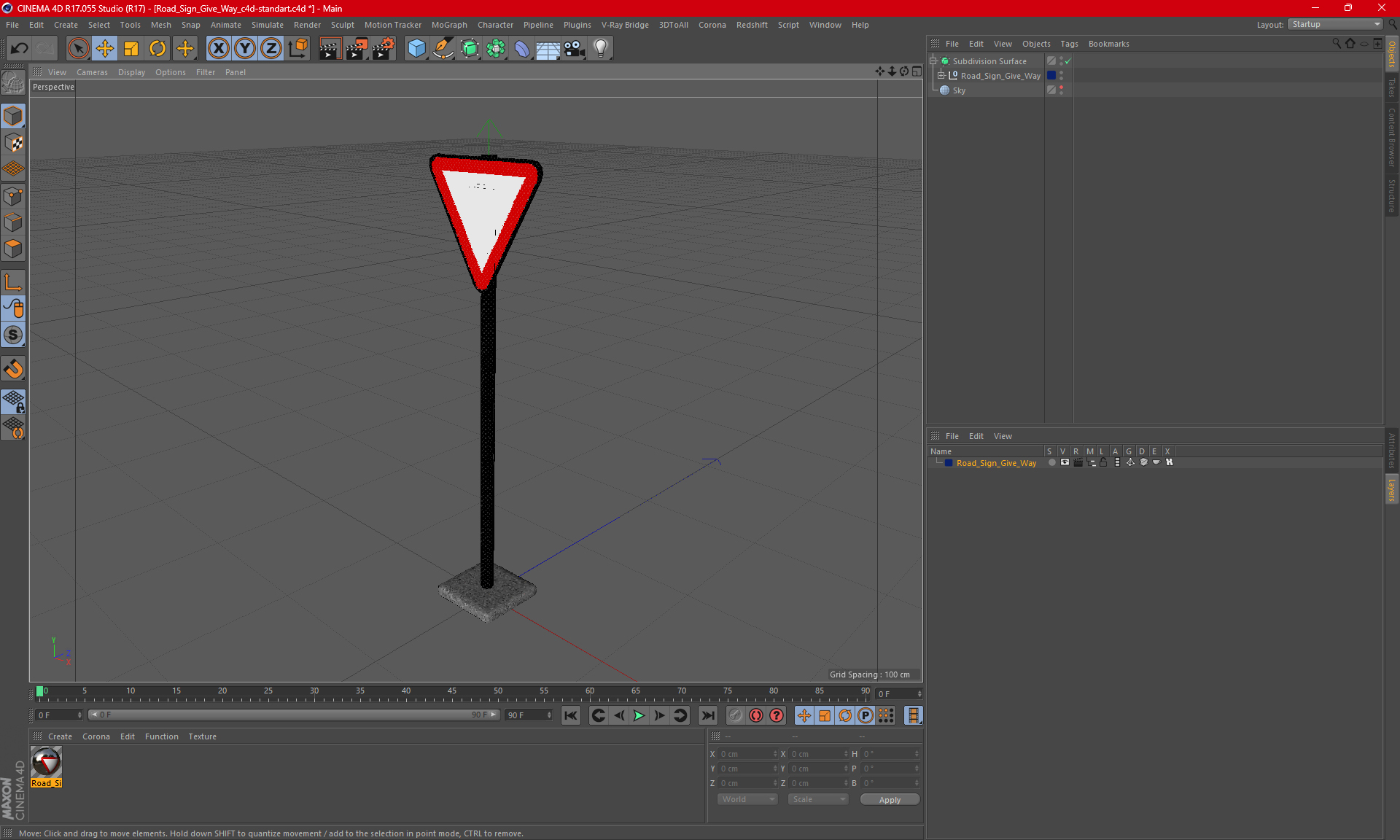Open the Simulate menu

click(267, 25)
